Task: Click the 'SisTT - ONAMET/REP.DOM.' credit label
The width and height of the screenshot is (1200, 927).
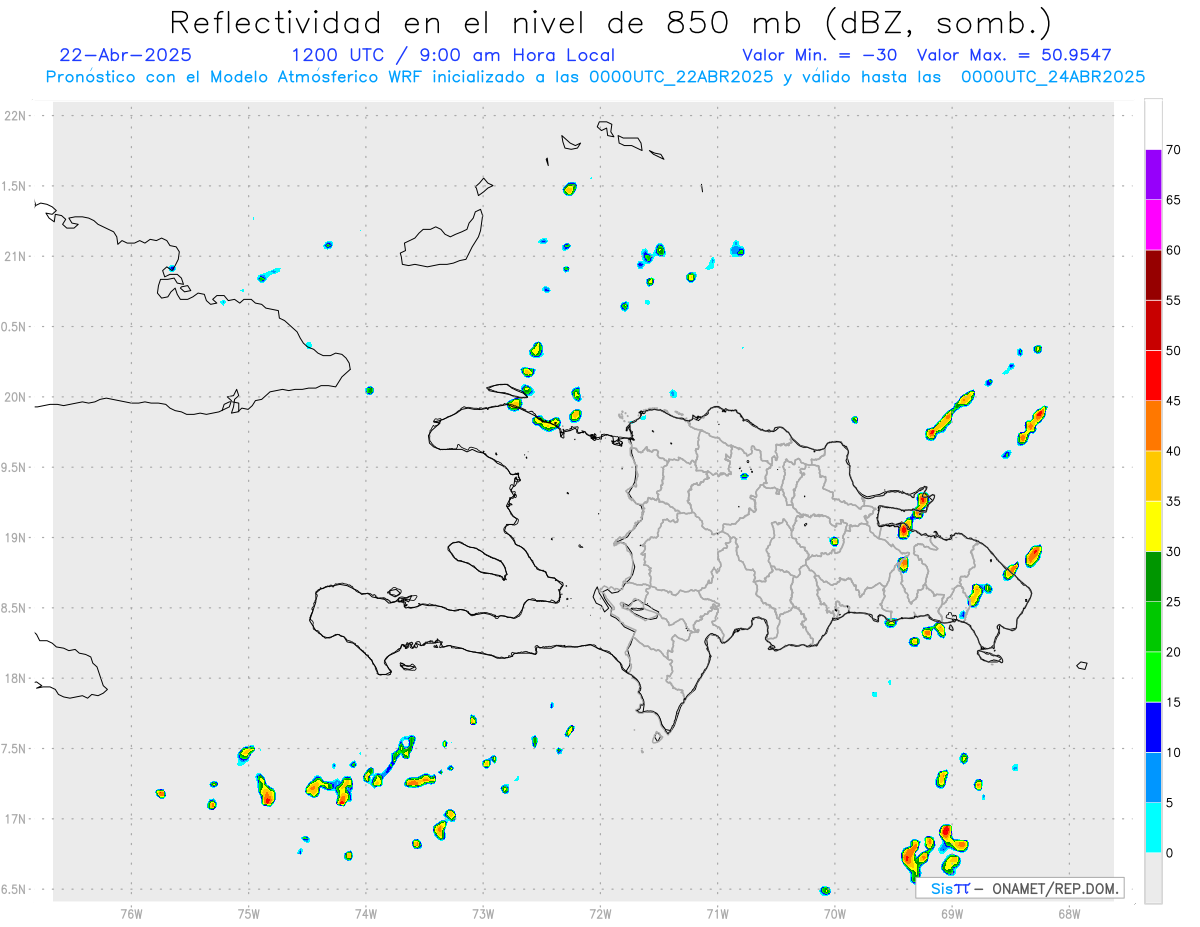Action: point(1020,888)
